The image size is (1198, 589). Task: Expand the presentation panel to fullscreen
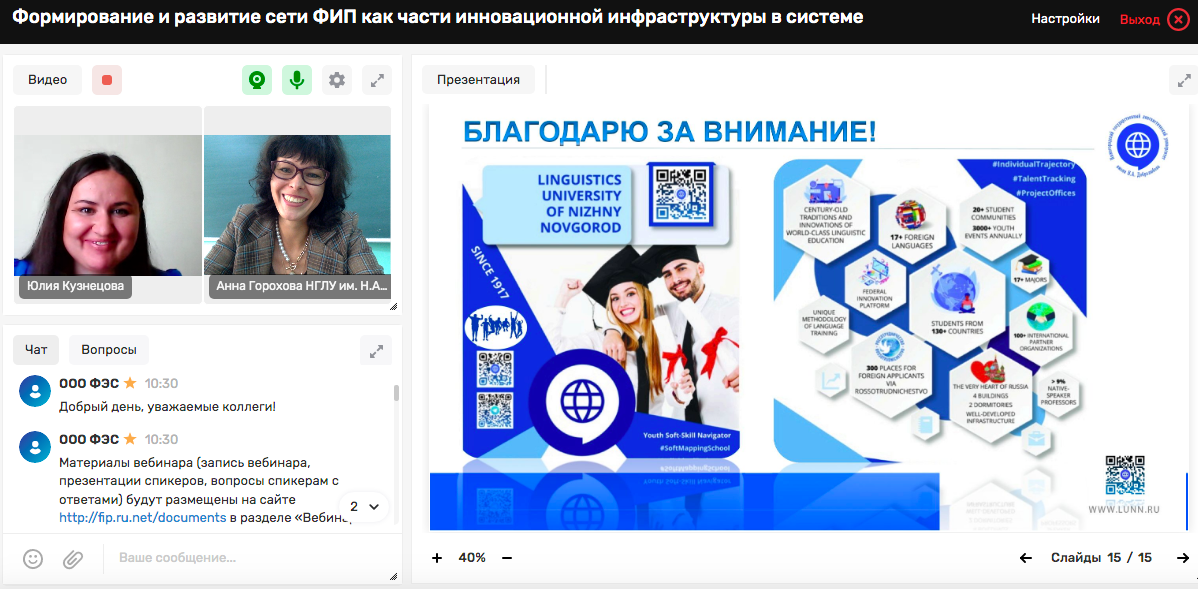(x=1183, y=79)
